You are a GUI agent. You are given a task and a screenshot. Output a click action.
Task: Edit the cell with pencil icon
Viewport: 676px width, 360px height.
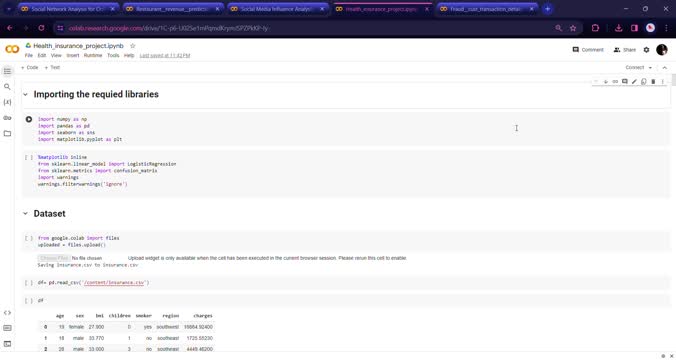pyautogui.click(x=634, y=81)
